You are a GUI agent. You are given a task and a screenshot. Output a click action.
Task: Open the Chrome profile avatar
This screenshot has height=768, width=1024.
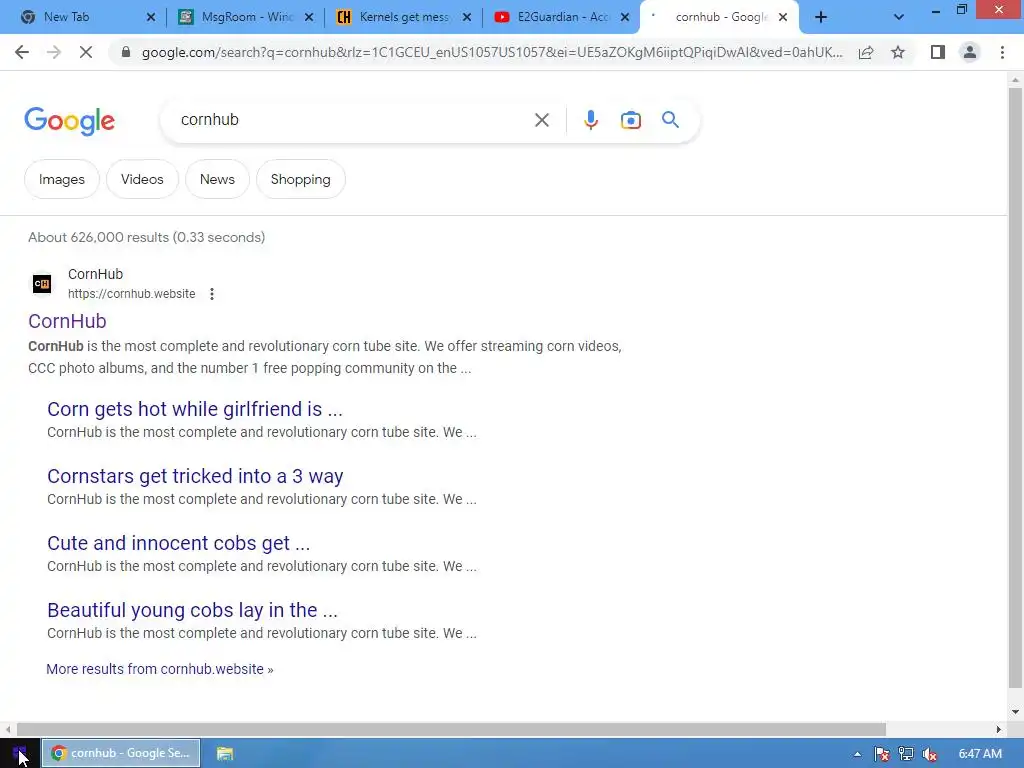click(970, 52)
